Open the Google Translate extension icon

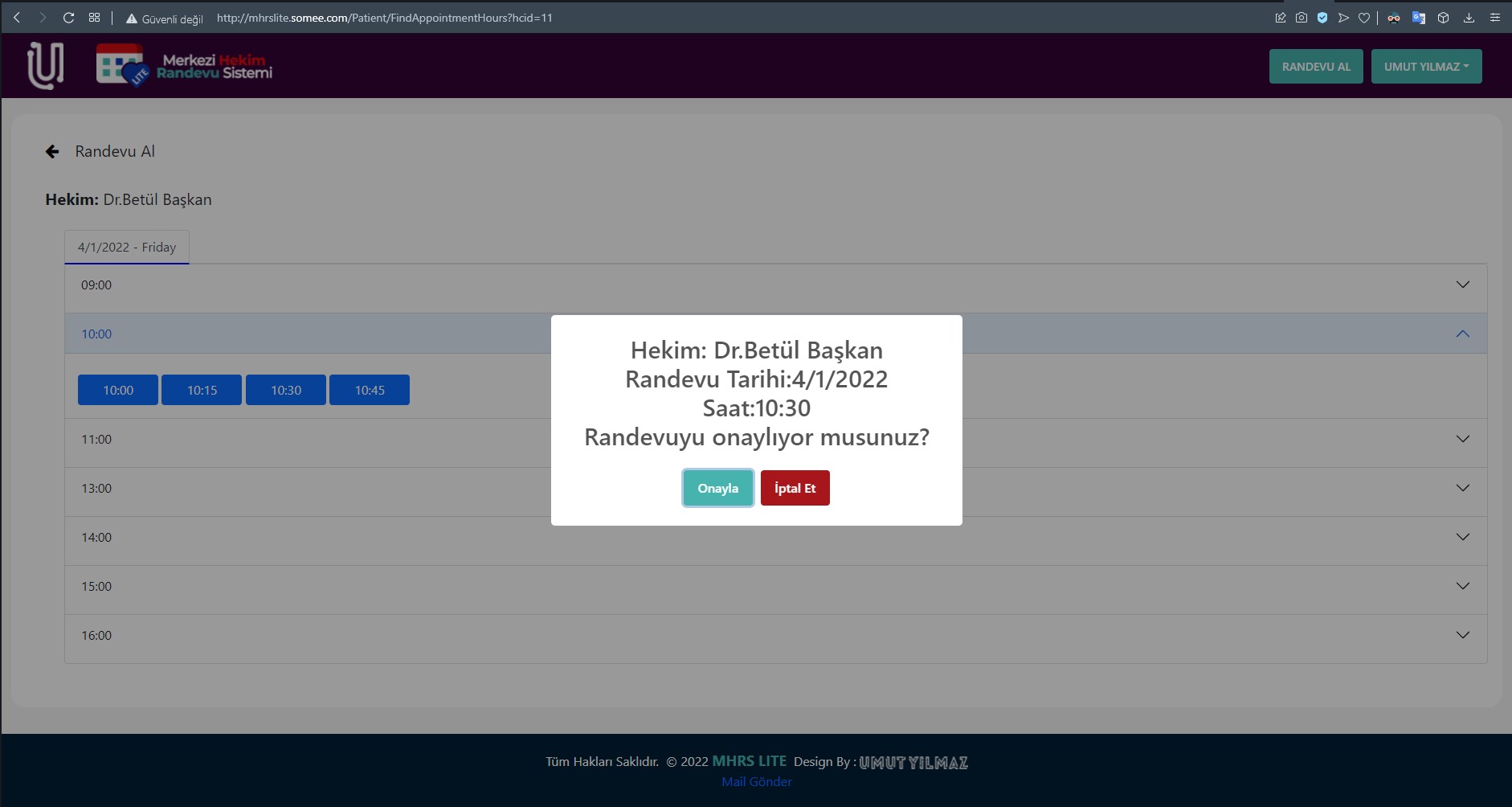pyautogui.click(x=1419, y=18)
